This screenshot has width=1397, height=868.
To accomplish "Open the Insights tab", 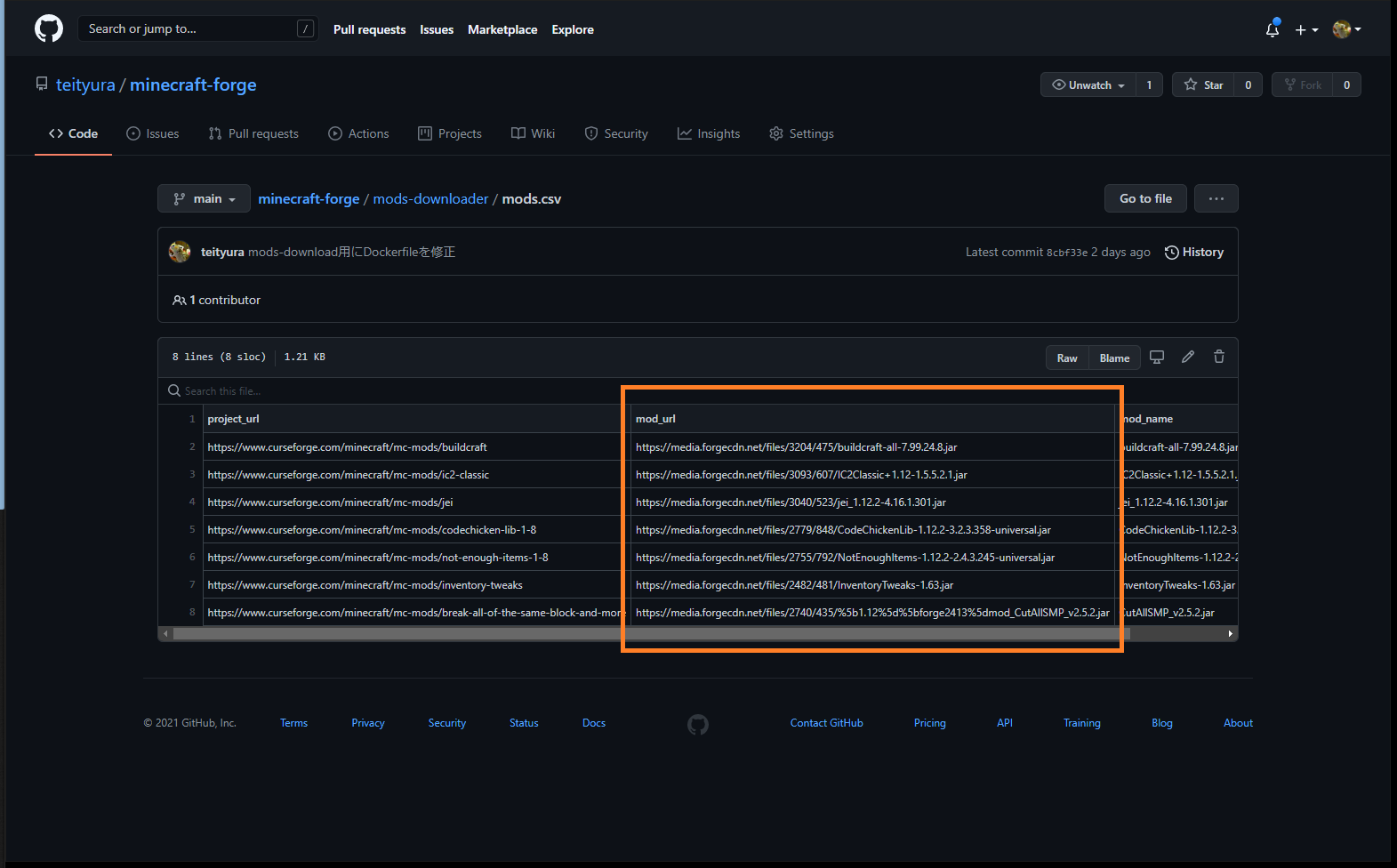I will pos(709,133).
